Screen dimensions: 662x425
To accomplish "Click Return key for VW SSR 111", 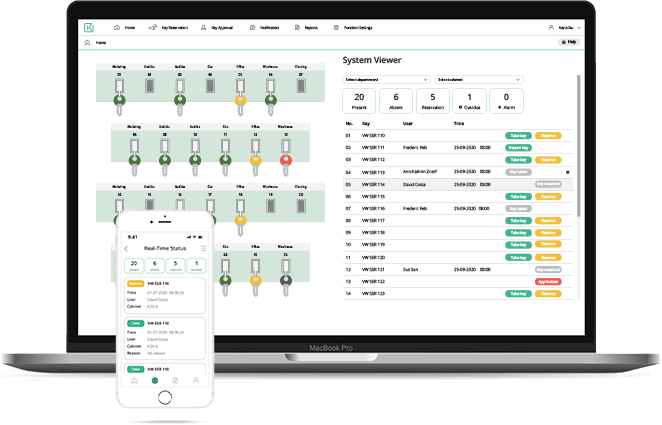I will click(x=517, y=147).
